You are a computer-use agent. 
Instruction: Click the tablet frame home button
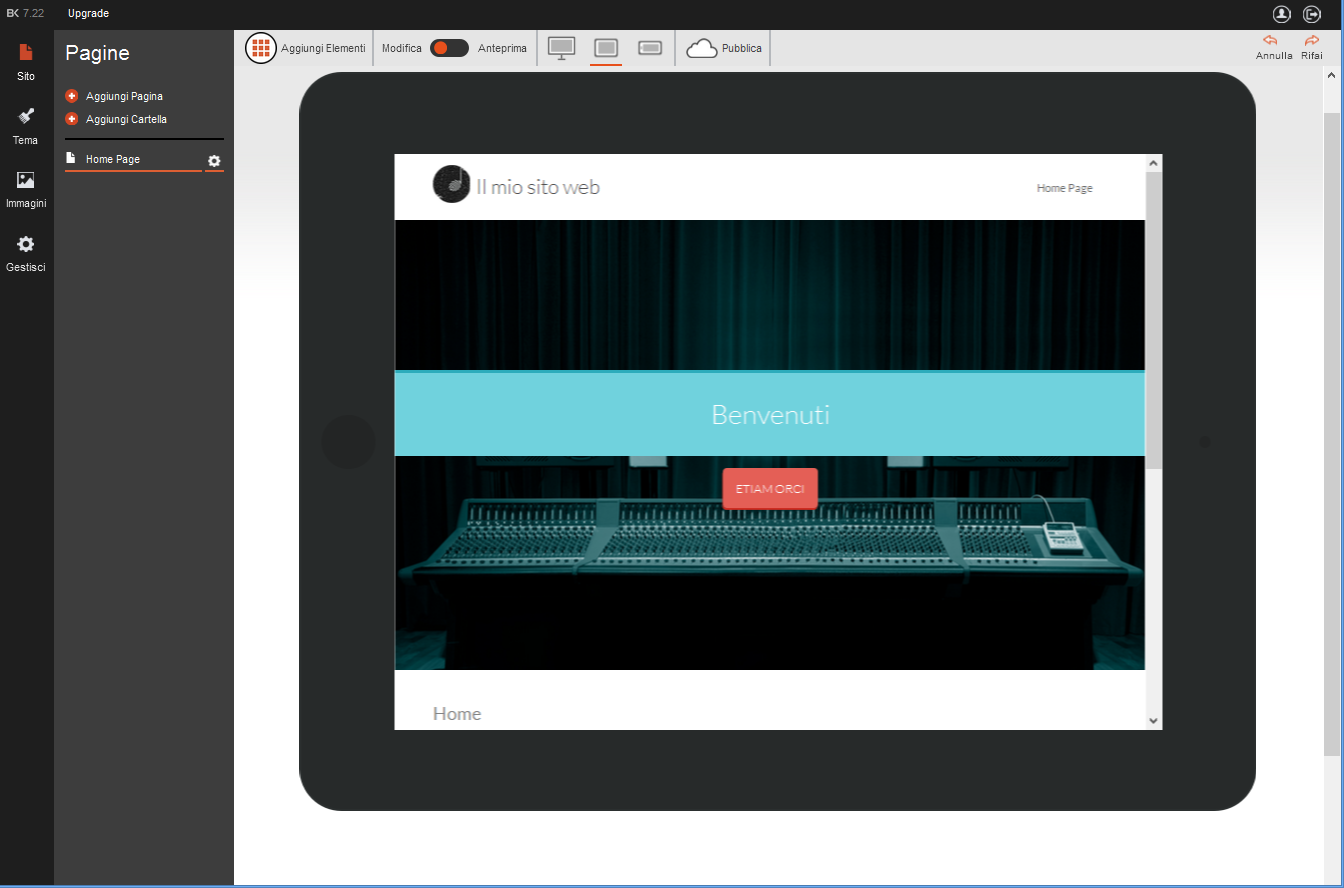tap(348, 442)
